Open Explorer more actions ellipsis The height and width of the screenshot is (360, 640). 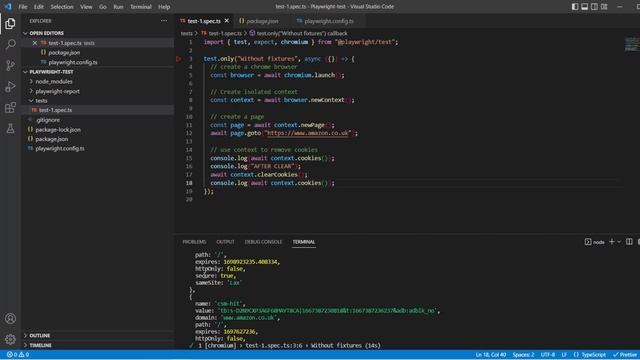pos(164,21)
